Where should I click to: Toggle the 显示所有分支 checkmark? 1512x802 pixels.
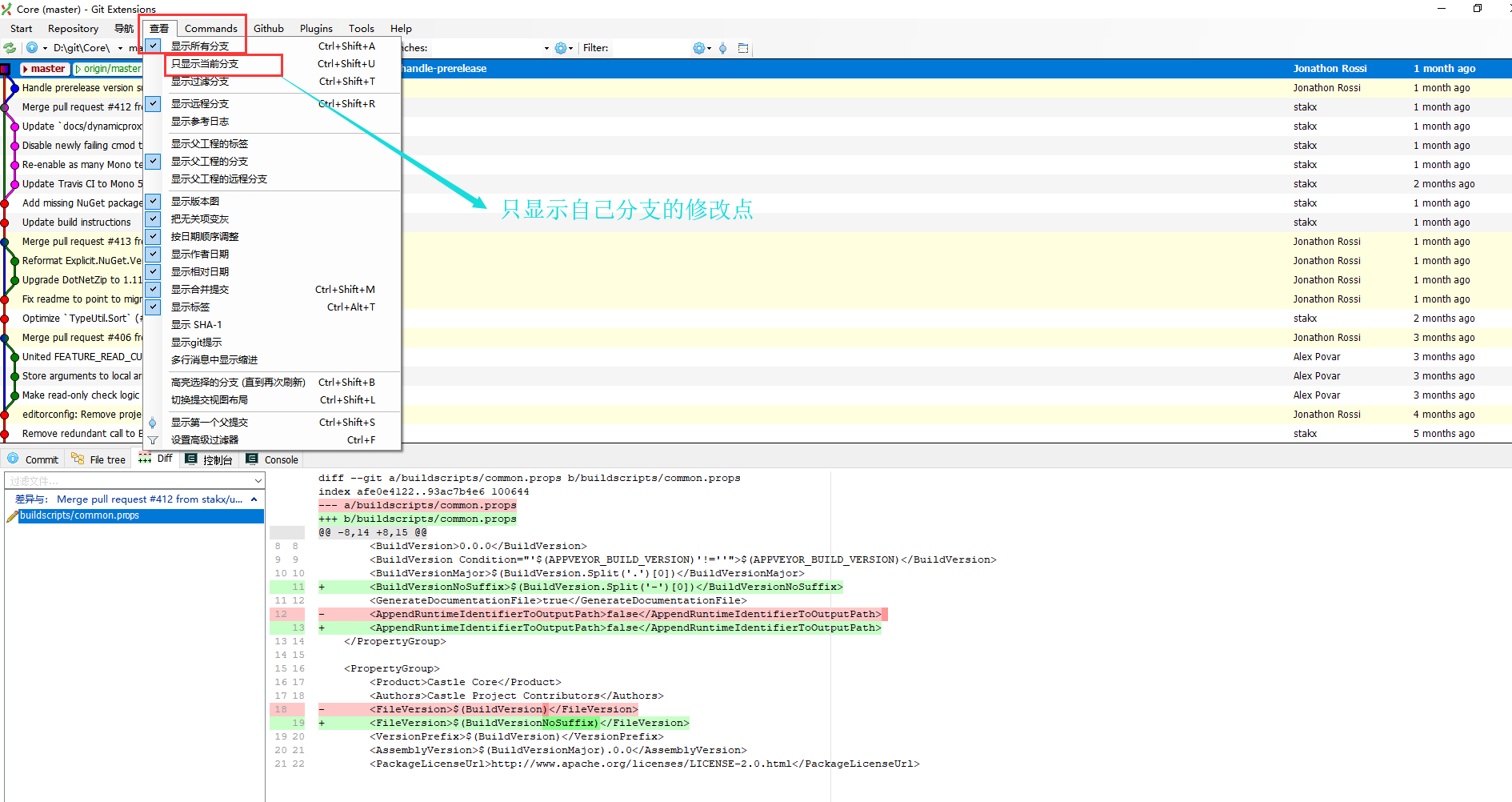click(x=154, y=46)
